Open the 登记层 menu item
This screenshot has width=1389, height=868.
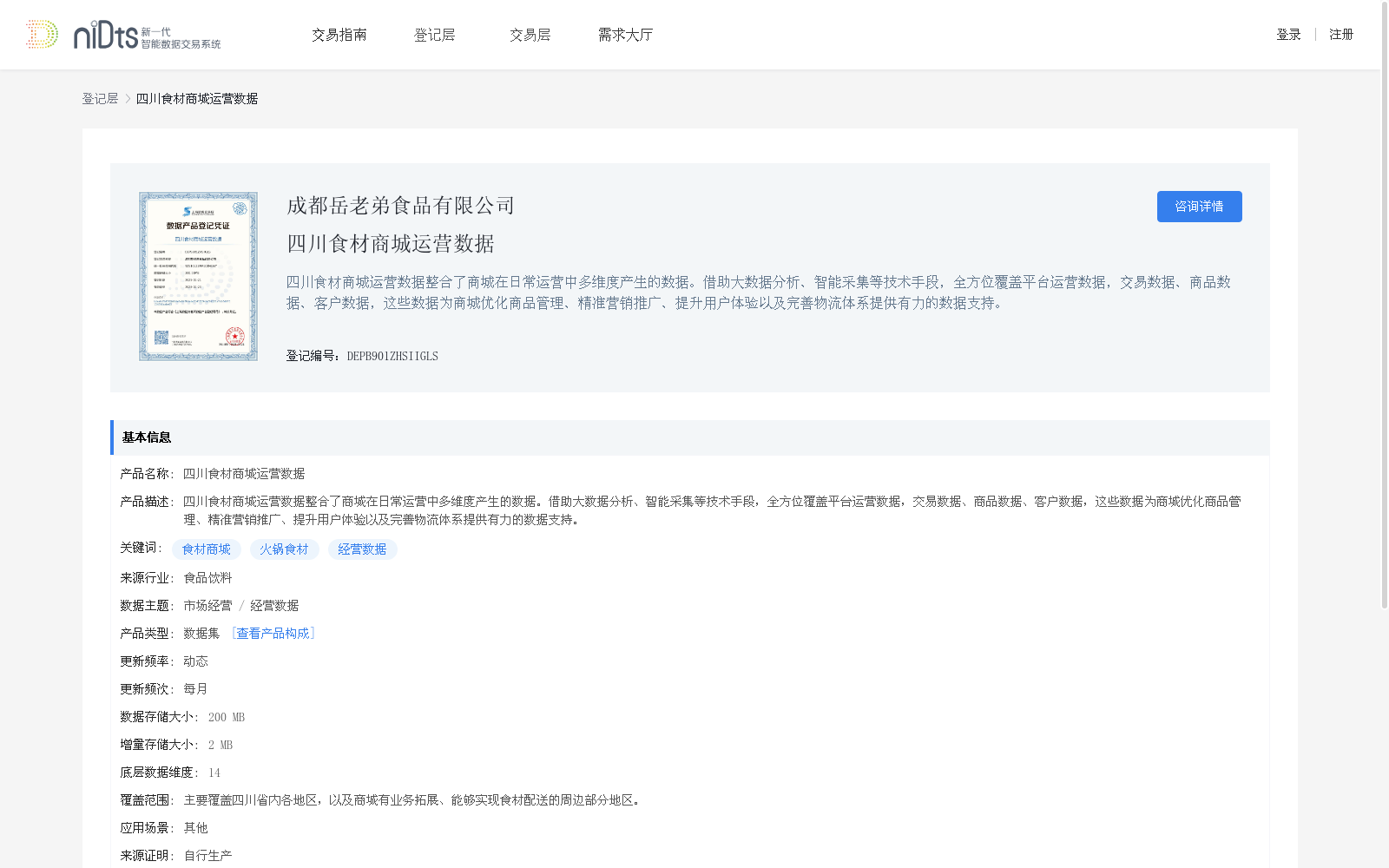[435, 35]
